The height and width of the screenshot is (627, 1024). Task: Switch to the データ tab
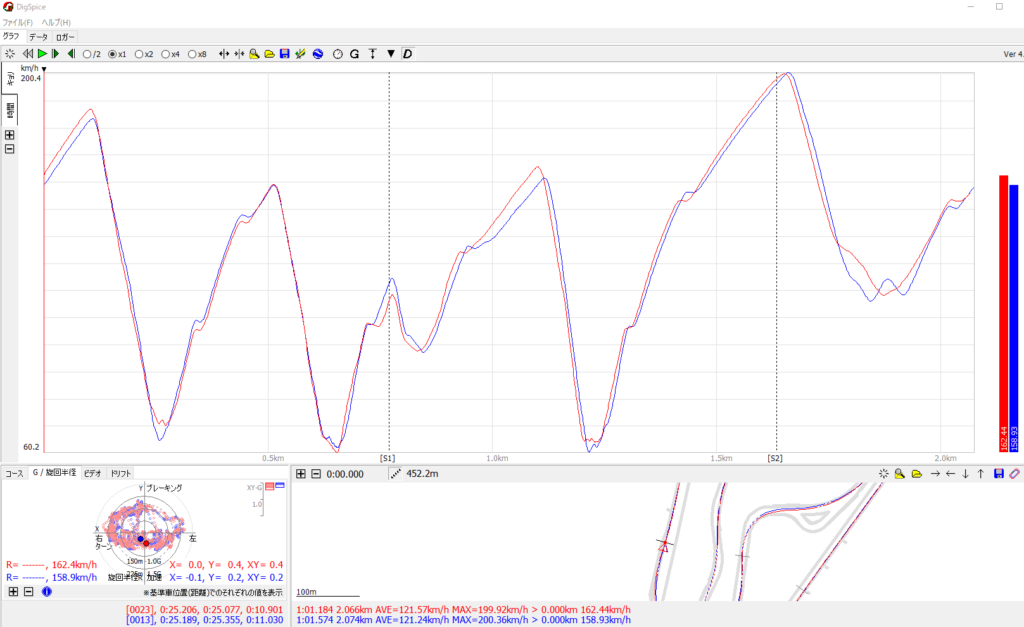pos(38,37)
